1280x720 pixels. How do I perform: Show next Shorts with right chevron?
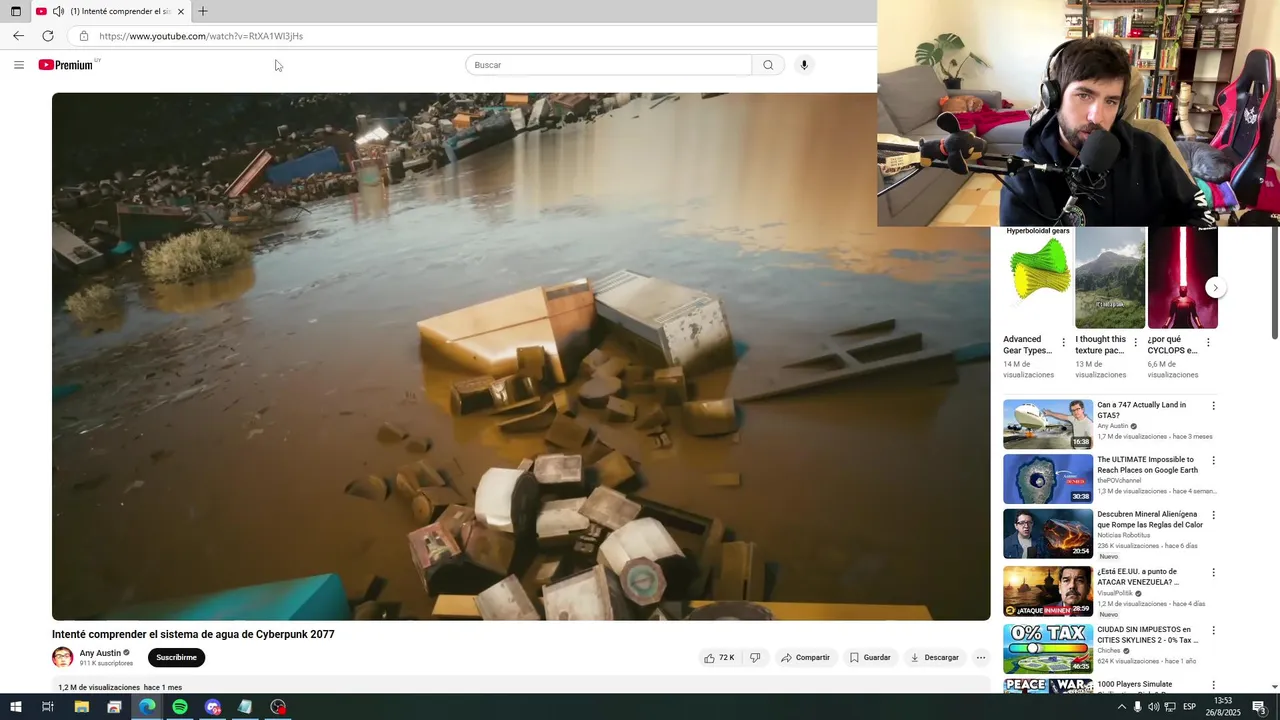(x=1215, y=288)
